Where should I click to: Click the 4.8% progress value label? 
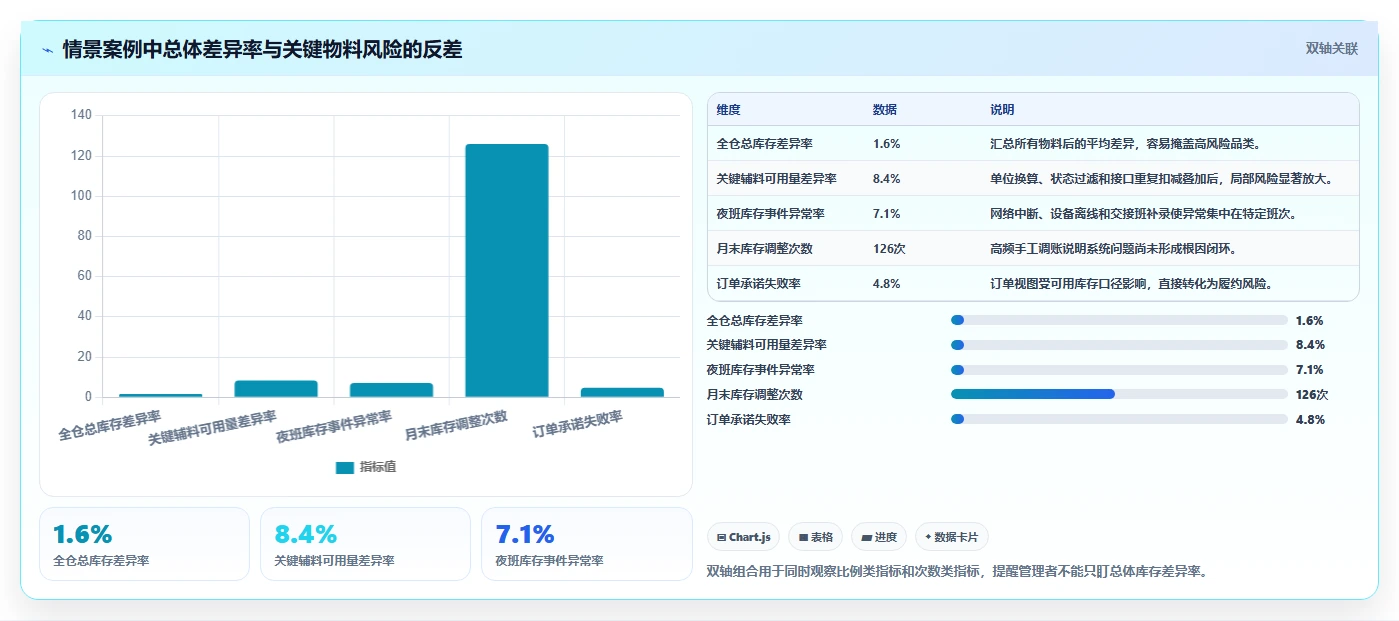pyautogui.click(x=1310, y=419)
